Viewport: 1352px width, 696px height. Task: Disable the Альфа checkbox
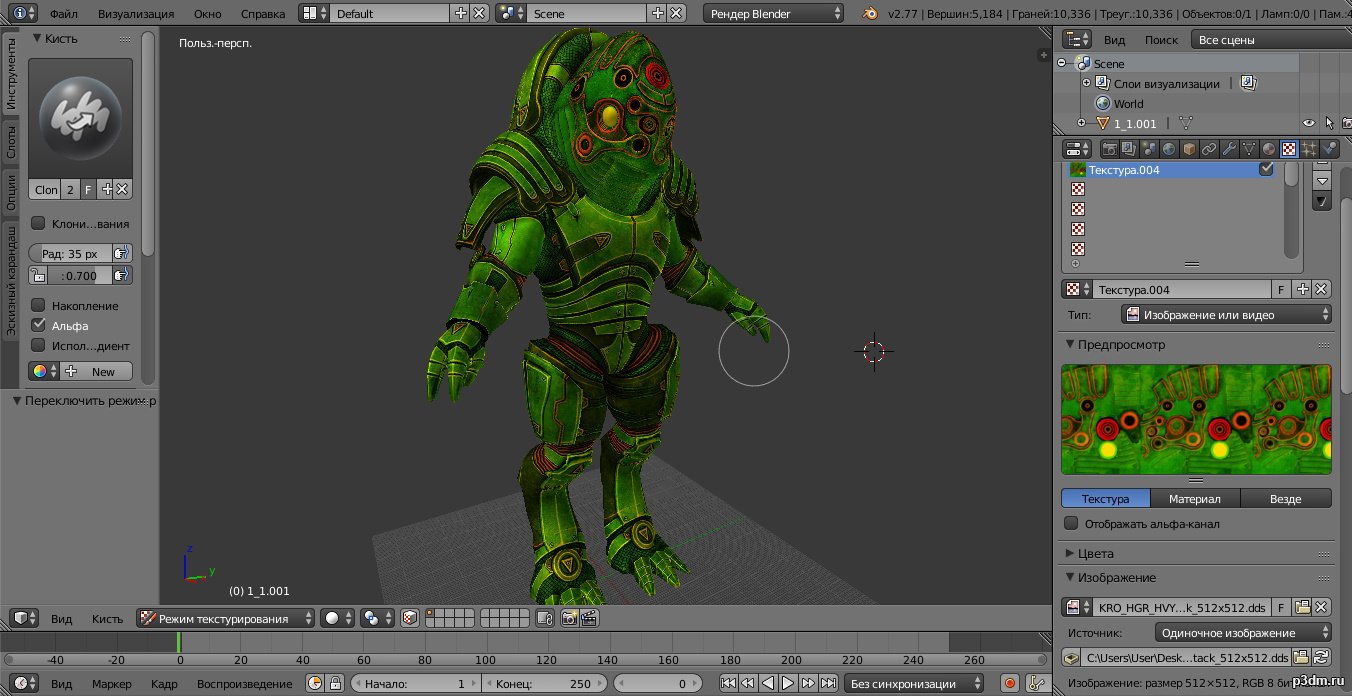point(38,325)
